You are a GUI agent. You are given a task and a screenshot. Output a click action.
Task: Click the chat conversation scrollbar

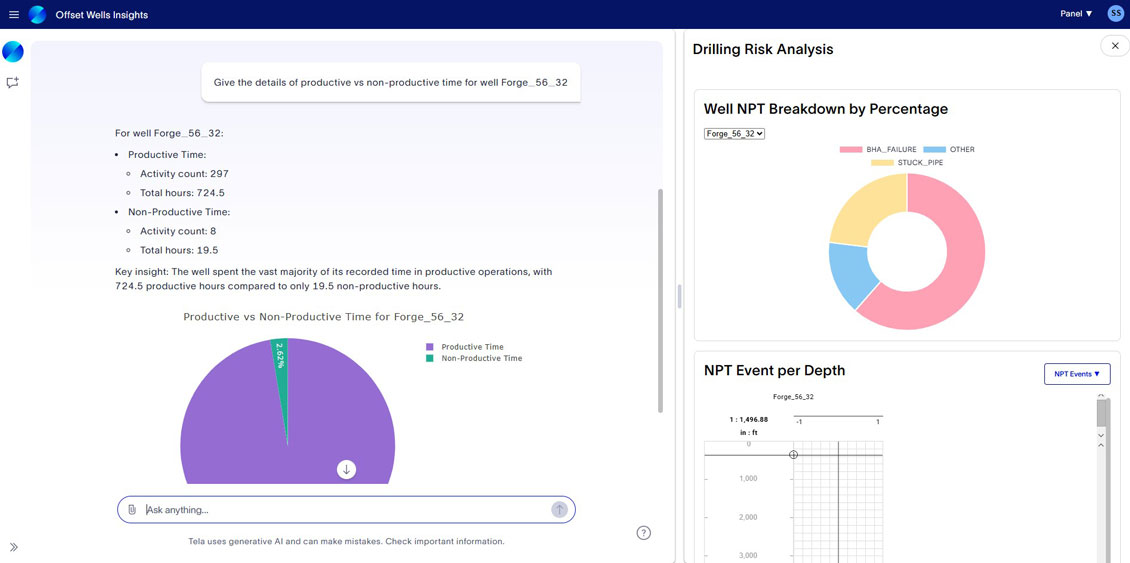659,301
